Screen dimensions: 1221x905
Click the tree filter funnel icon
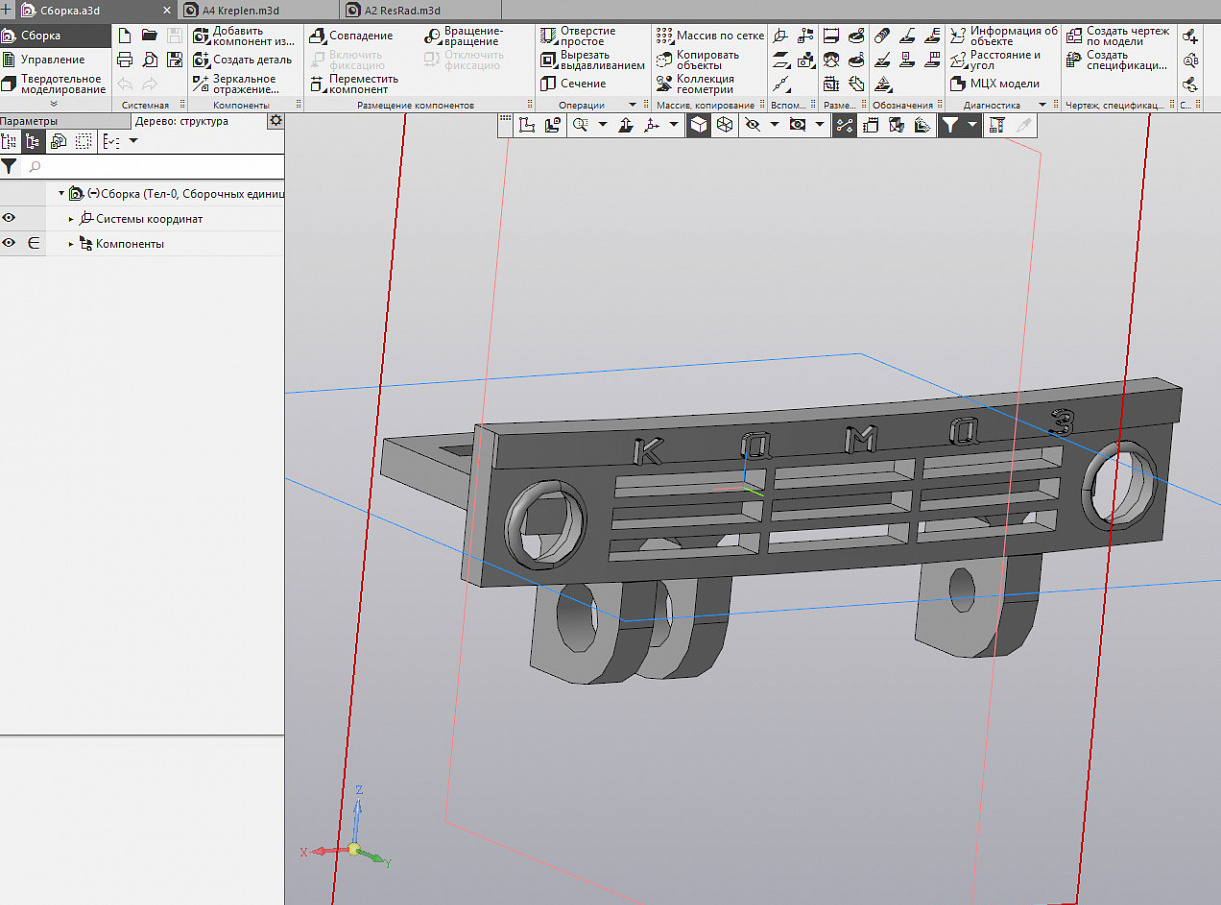click(9, 166)
